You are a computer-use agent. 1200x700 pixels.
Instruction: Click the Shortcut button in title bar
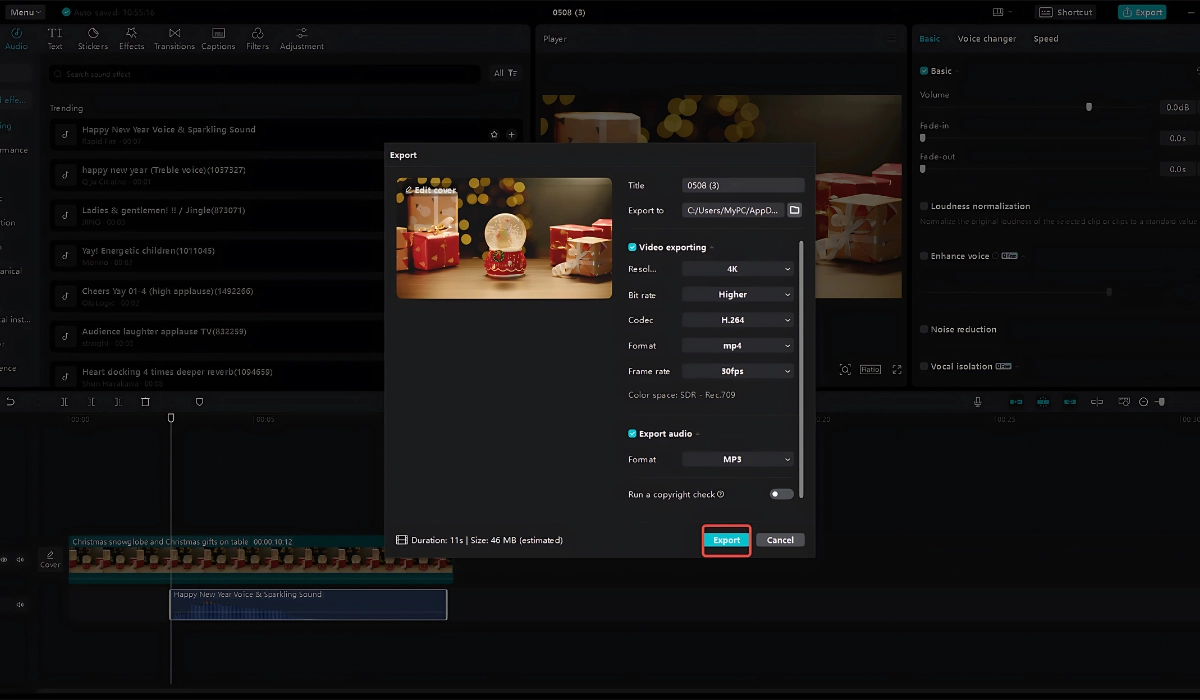coord(1066,12)
